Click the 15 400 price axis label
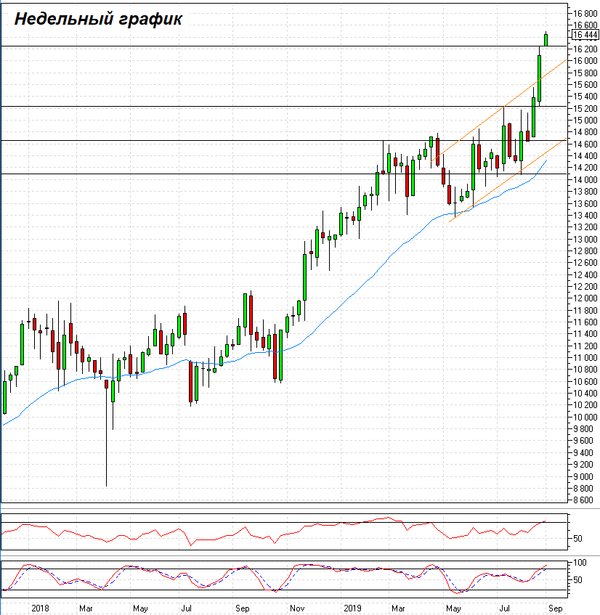This screenshot has width=600, height=615. pos(585,96)
